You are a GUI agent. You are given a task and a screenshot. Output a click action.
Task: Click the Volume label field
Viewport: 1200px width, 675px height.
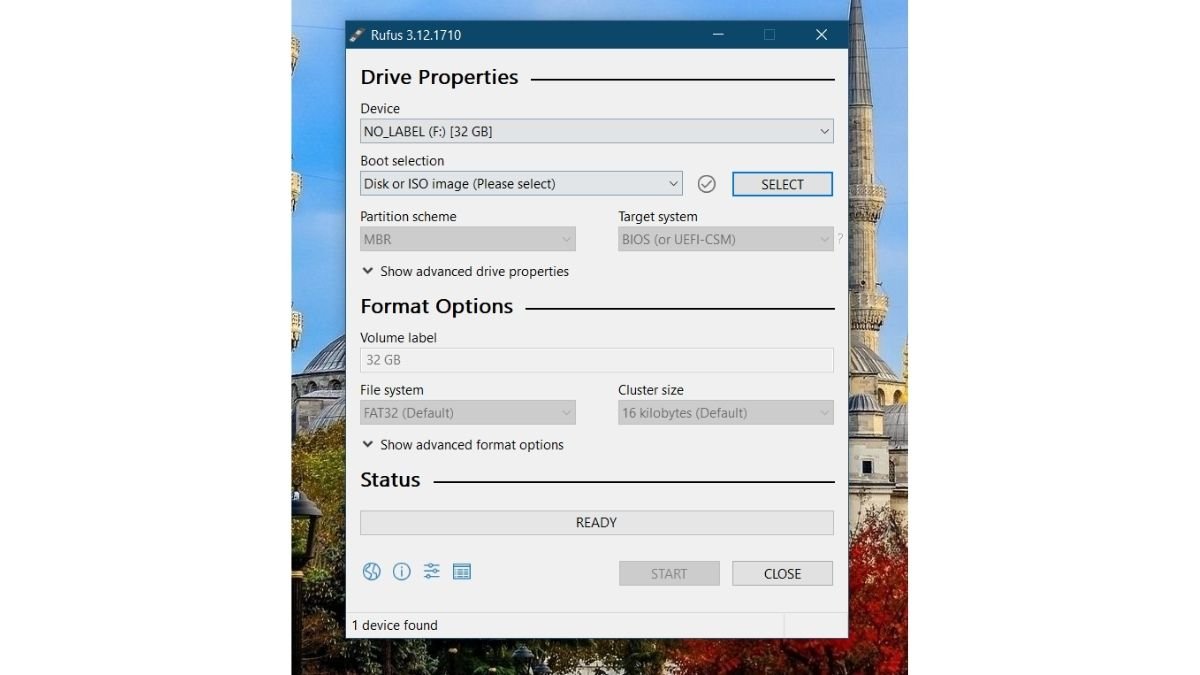tap(597, 360)
